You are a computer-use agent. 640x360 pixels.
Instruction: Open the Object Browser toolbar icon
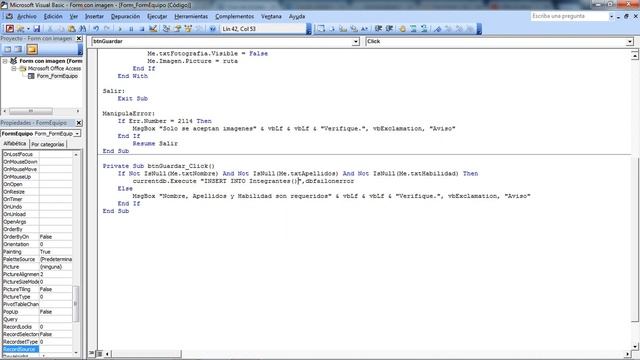click(x=188, y=29)
